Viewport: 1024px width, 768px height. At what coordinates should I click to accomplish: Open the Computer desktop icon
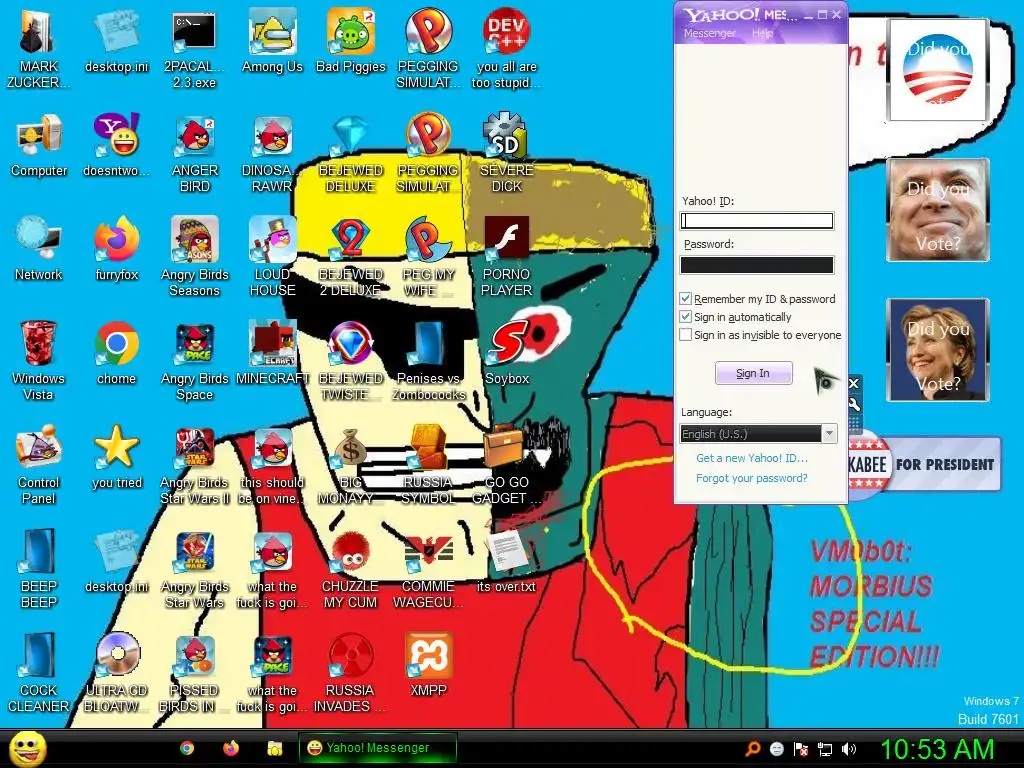(39, 145)
